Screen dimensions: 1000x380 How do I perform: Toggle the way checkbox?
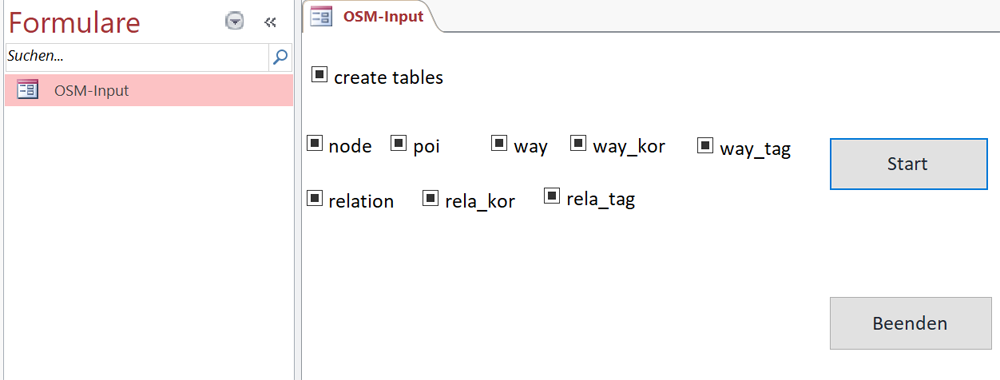coord(499,143)
